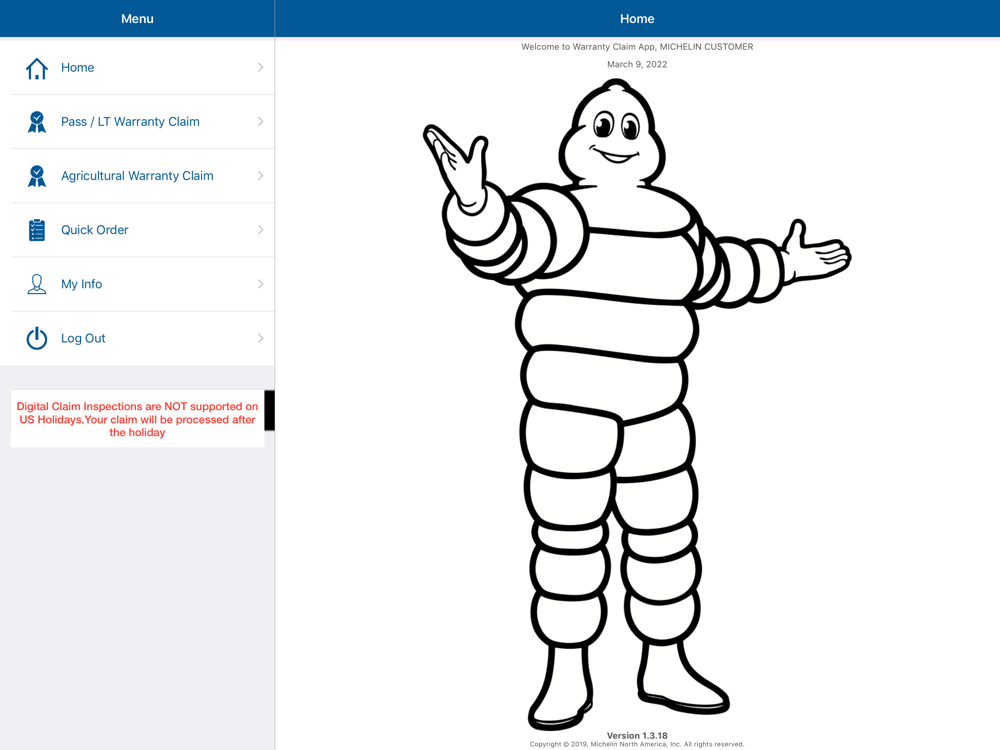Screen dimensions: 1000x750
Task: Click the chevron on the Log Out row
Action: coord(260,339)
